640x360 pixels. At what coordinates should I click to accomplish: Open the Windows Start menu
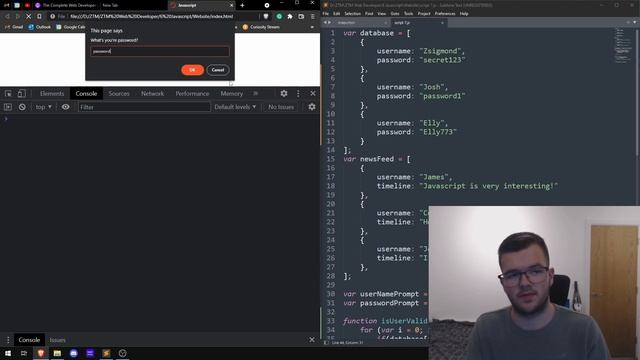click(8, 353)
